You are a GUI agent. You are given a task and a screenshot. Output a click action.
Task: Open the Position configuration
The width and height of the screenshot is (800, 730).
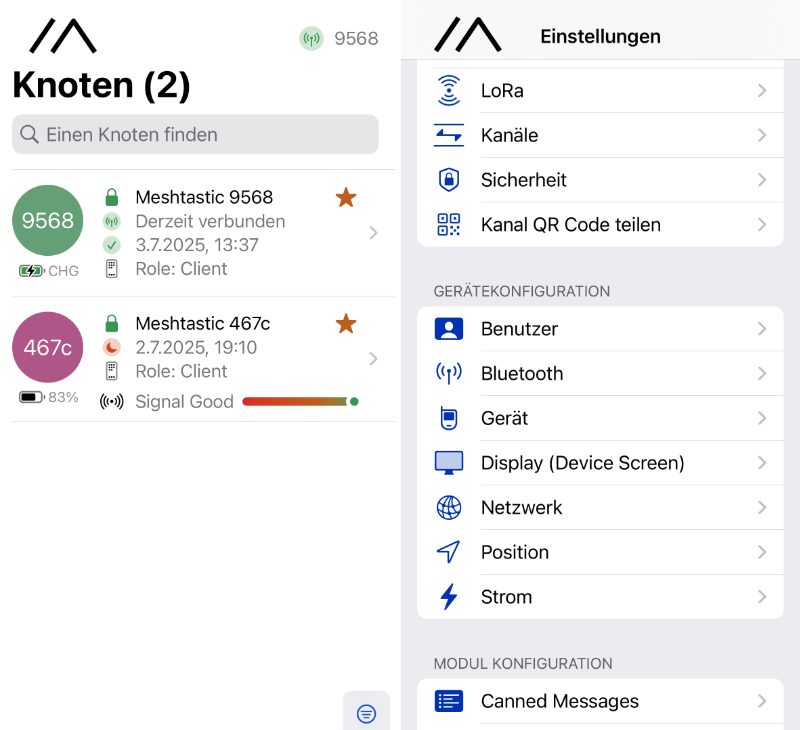coord(600,552)
